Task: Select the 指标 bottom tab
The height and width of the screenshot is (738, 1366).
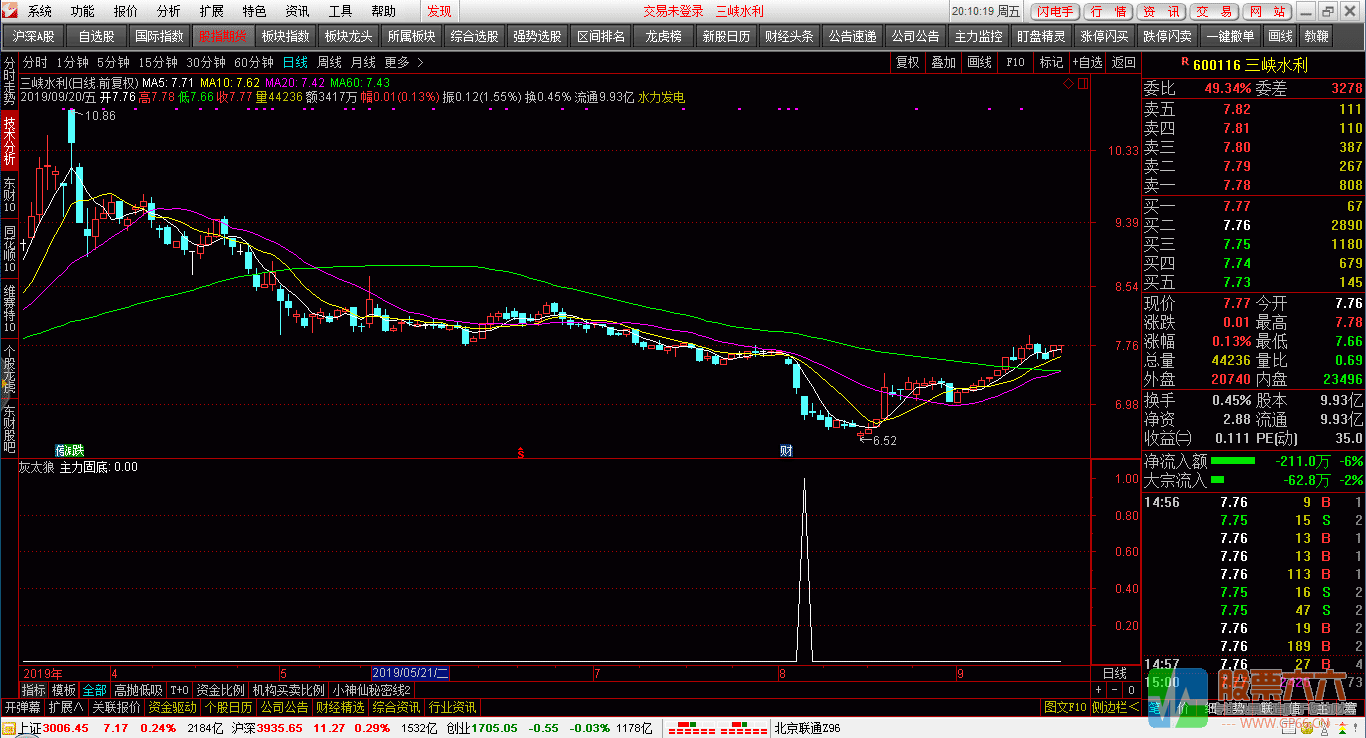Action: 34,690
